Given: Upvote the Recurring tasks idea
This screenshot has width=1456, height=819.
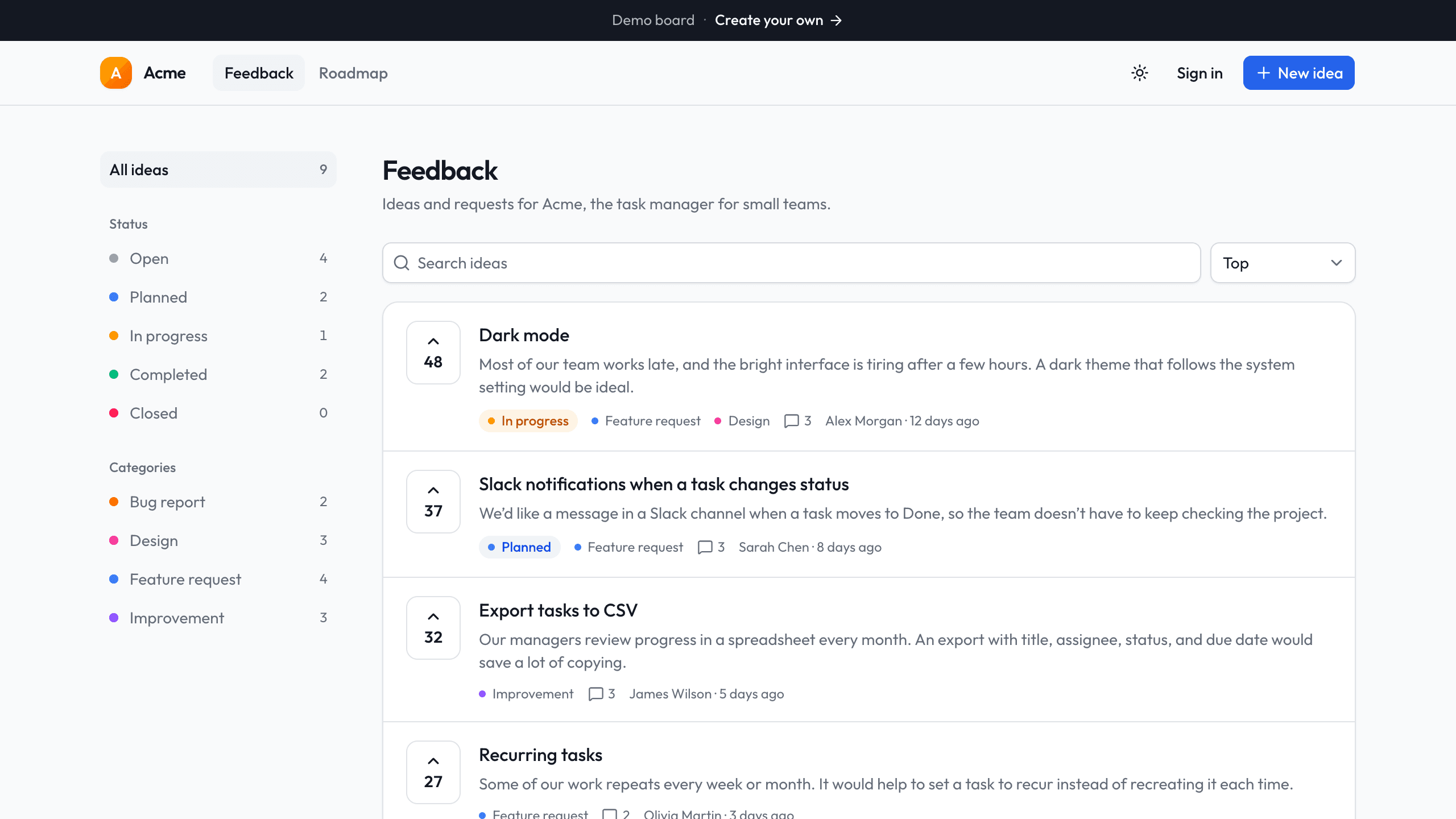Looking at the screenshot, I should tap(433, 772).
